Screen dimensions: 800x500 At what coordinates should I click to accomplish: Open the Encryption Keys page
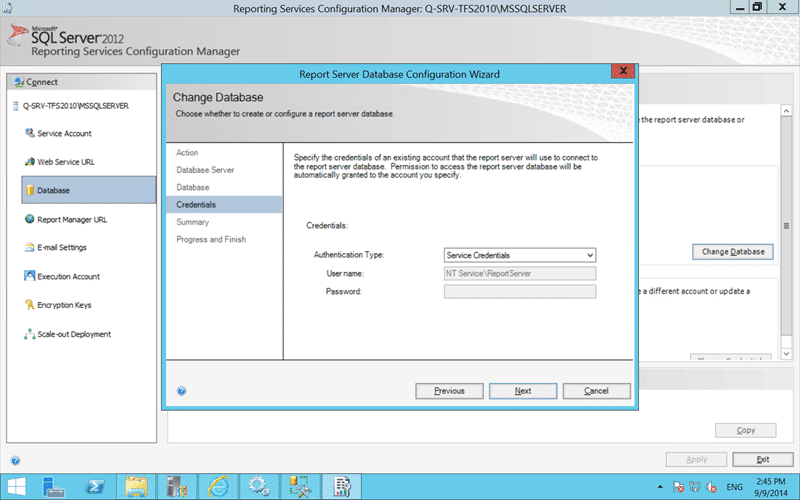(x=64, y=305)
